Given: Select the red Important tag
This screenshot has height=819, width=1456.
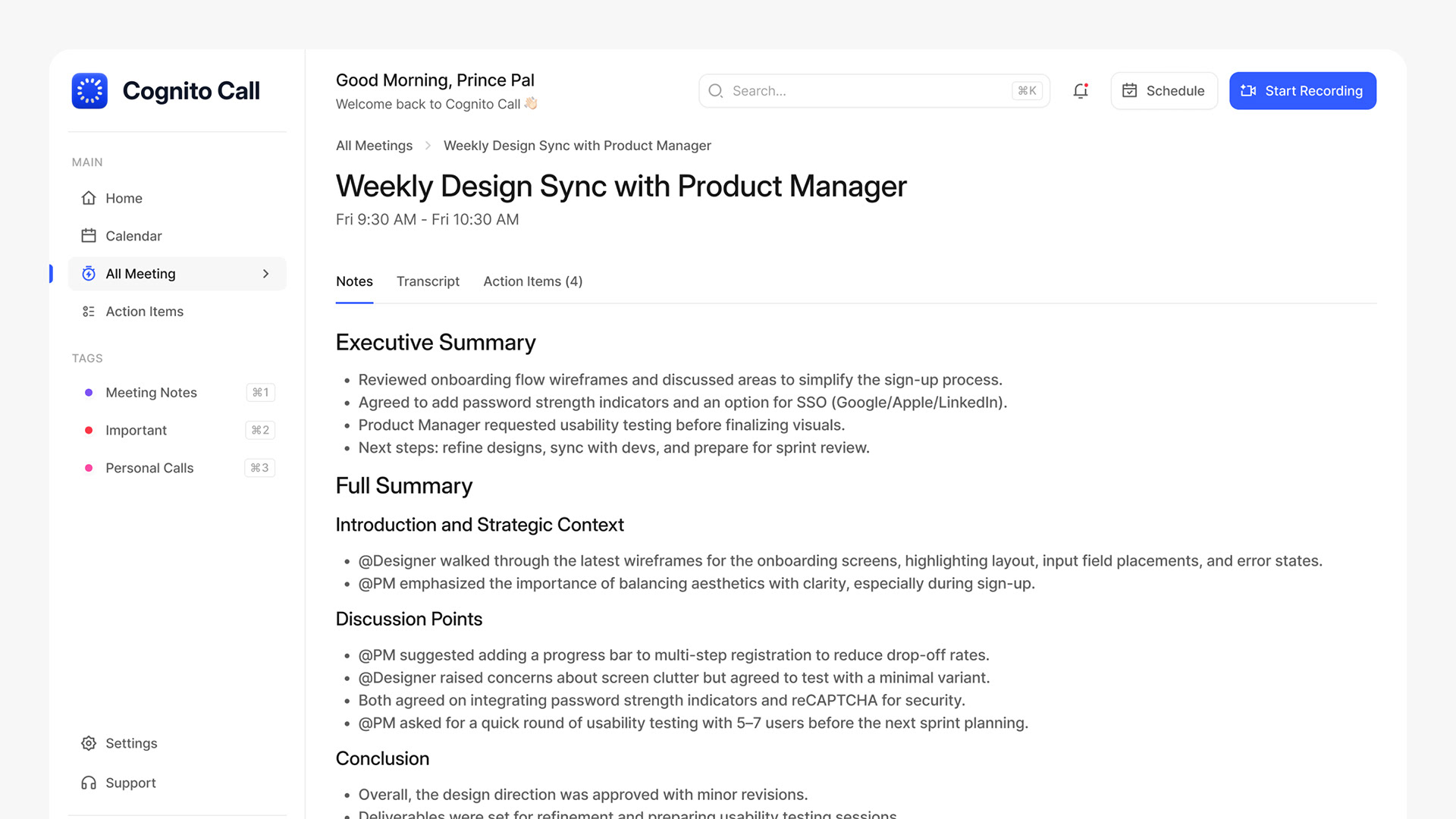Looking at the screenshot, I should tap(136, 430).
